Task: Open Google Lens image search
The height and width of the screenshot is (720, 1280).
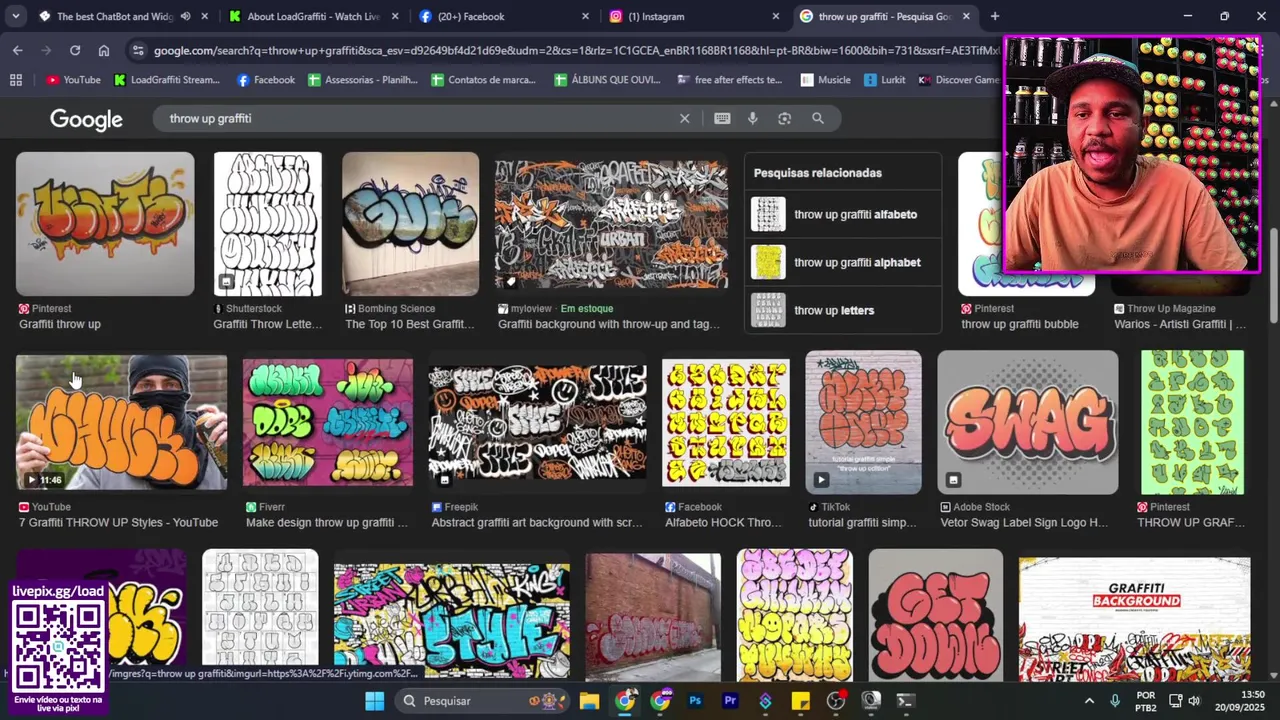Action: pyautogui.click(x=785, y=118)
